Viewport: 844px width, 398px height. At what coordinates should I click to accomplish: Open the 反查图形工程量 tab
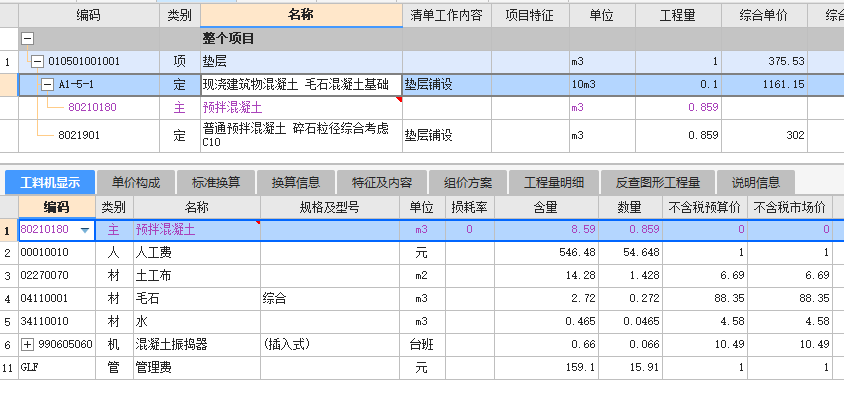pyautogui.click(x=658, y=183)
